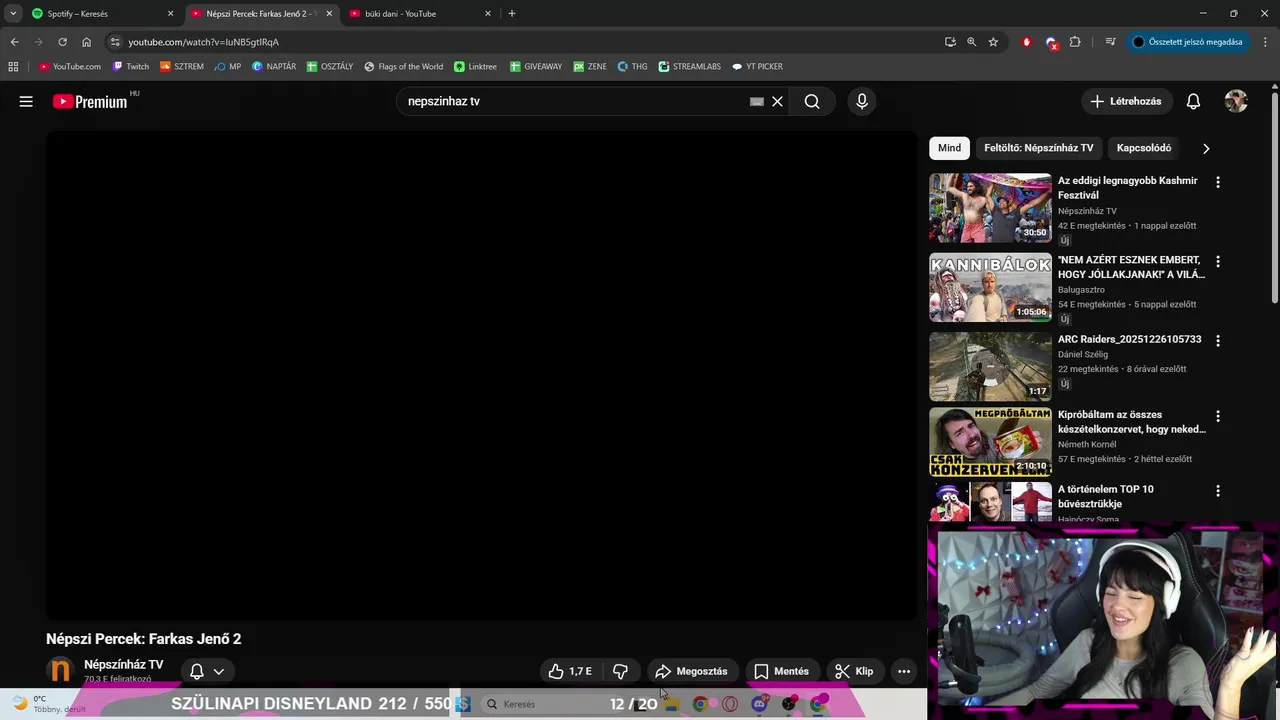Open the YT PICKER bookmark

pyautogui.click(x=757, y=67)
